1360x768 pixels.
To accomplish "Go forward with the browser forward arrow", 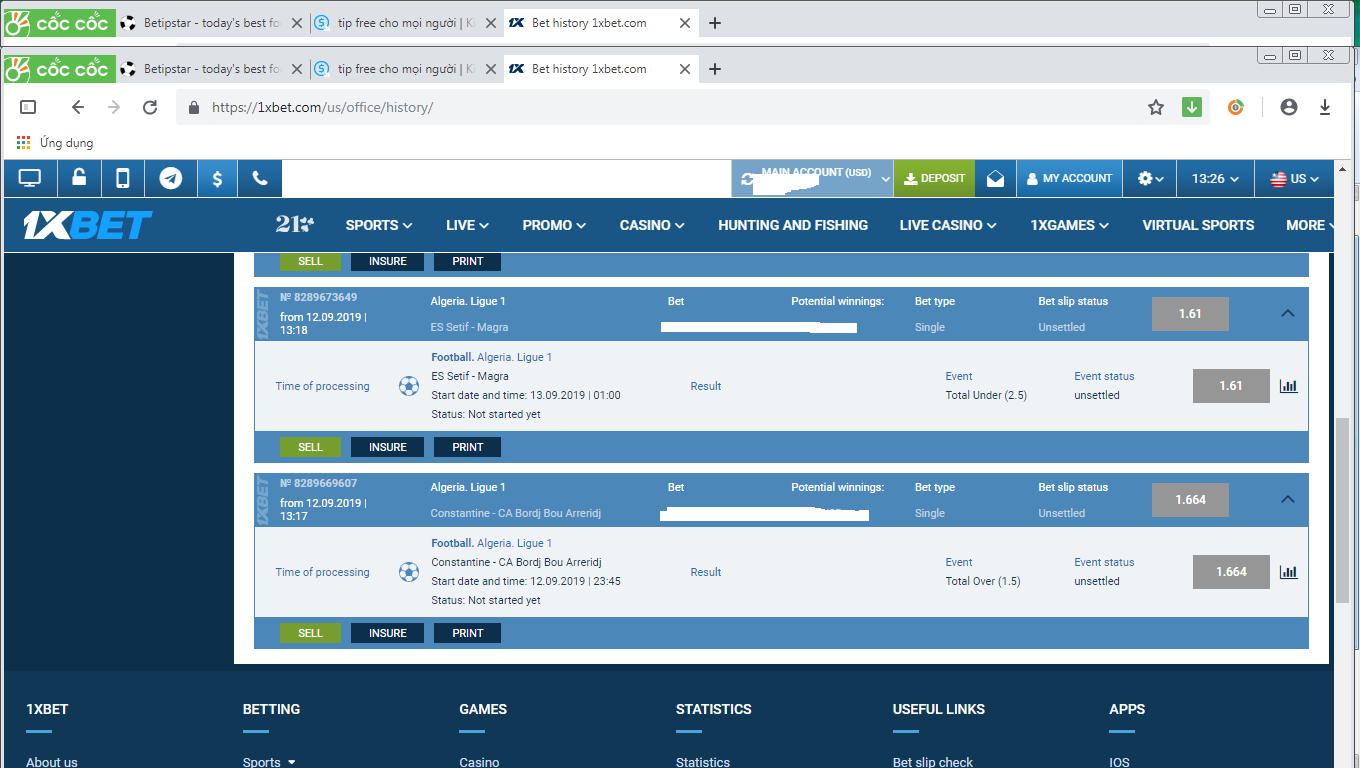I will click(114, 107).
